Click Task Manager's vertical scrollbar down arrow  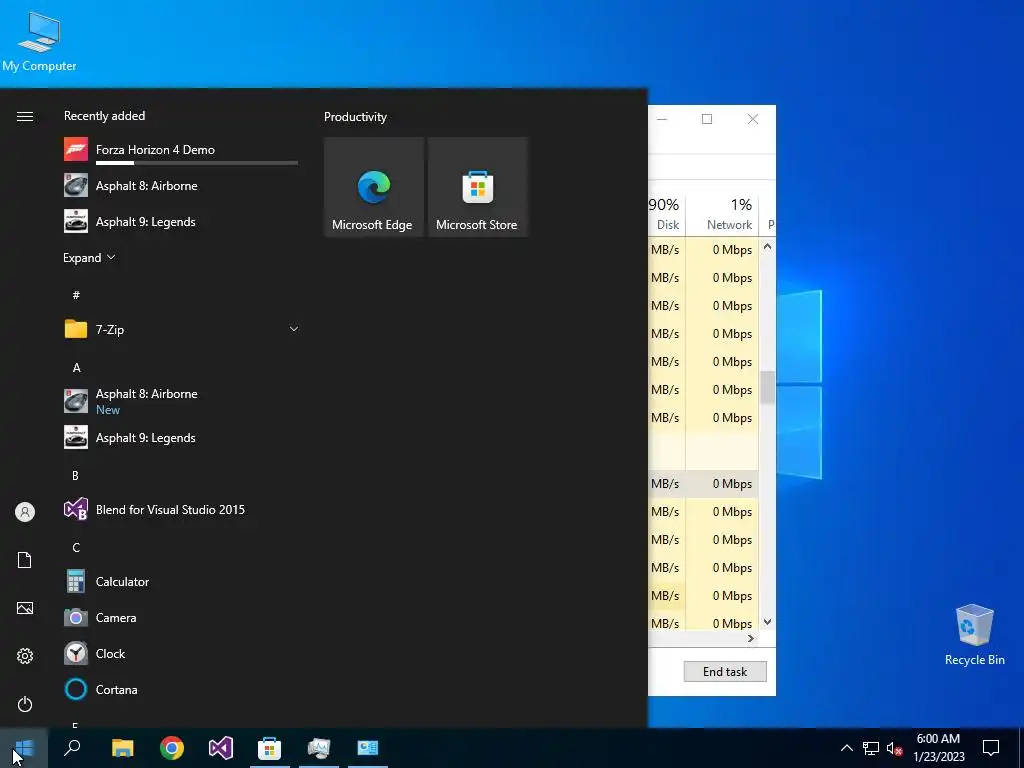click(767, 622)
